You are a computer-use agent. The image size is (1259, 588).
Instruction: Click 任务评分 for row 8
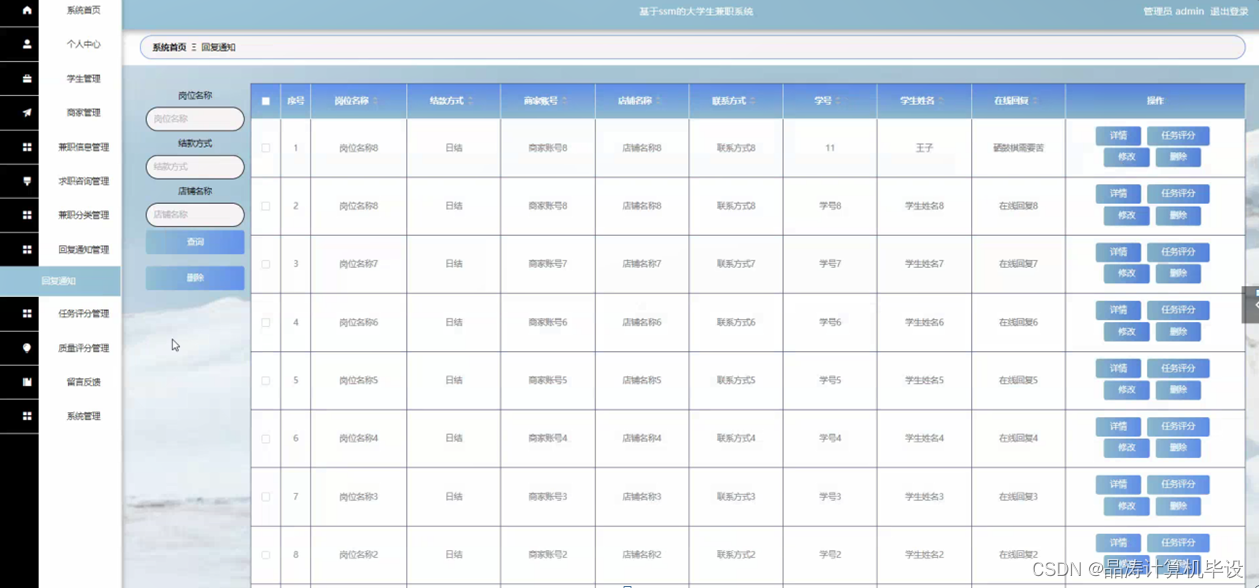1178,542
